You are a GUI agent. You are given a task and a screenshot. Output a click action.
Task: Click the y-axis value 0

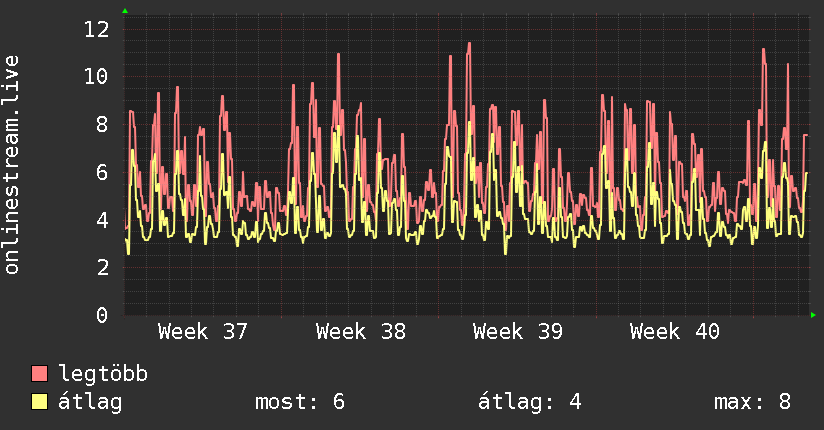[102, 315]
